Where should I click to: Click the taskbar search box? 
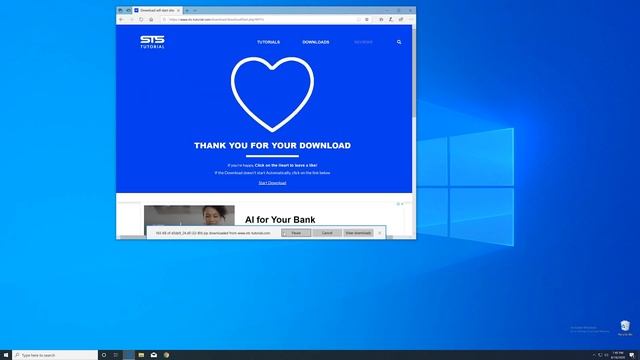pos(55,355)
